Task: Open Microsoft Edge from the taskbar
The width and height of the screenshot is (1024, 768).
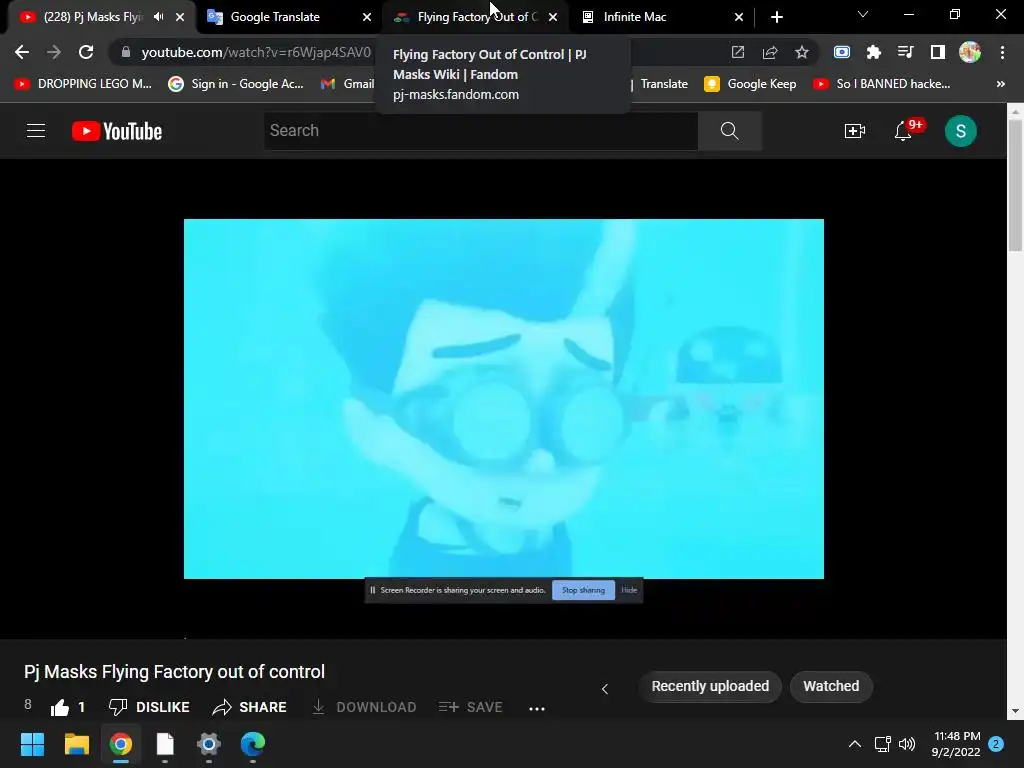Action: click(253, 744)
